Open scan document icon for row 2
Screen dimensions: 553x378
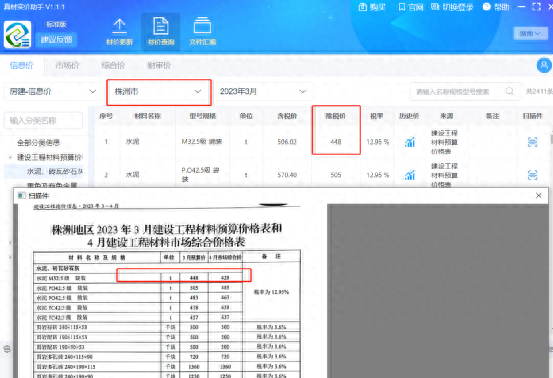[x=532, y=175]
